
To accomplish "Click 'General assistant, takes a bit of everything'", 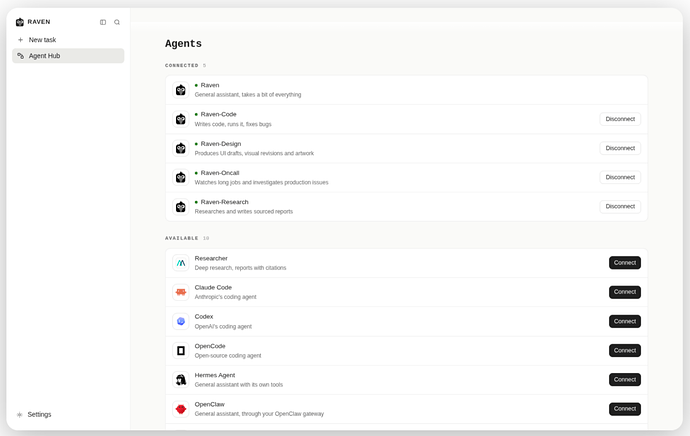I will point(248,95).
